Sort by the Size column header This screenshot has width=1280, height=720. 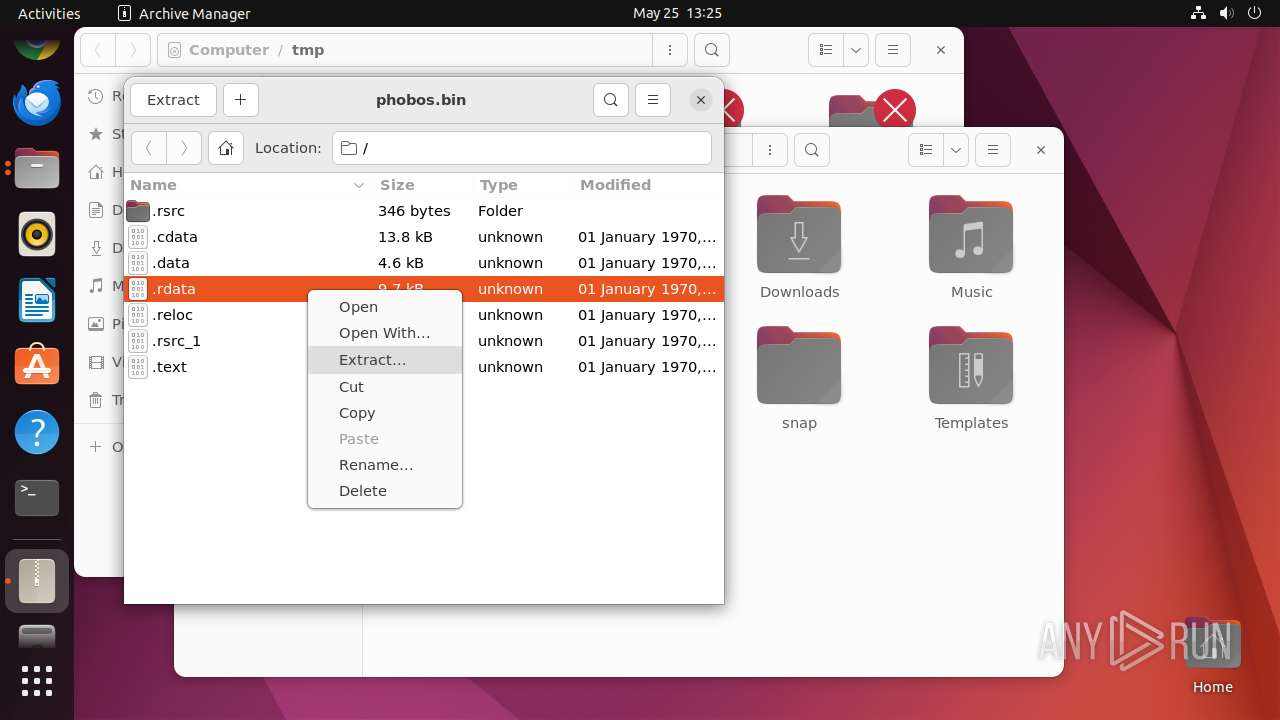point(422,185)
